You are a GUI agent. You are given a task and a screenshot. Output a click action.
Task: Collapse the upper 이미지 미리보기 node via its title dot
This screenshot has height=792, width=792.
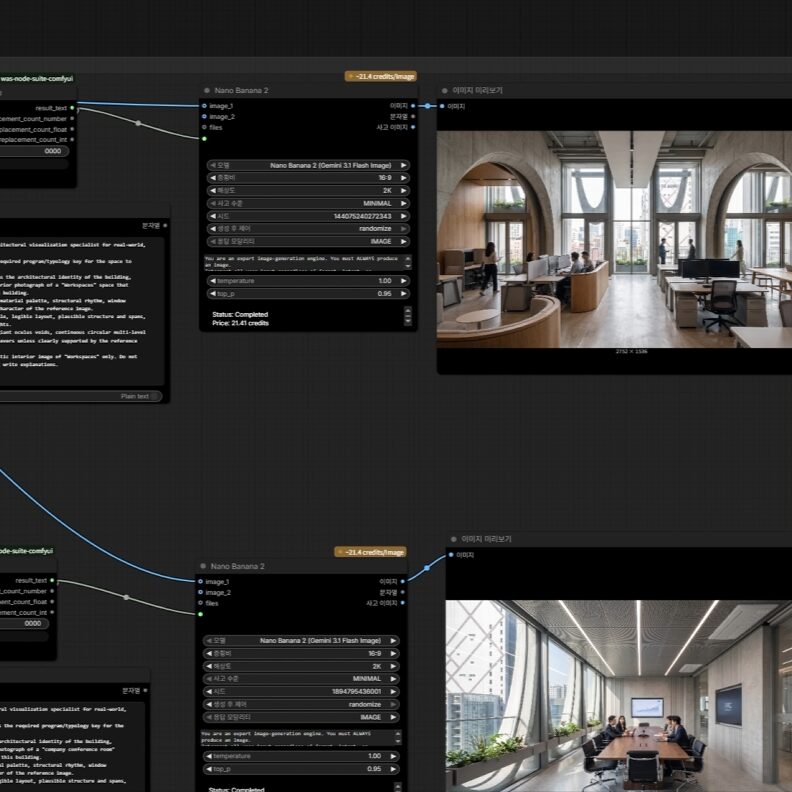[x=444, y=90]
